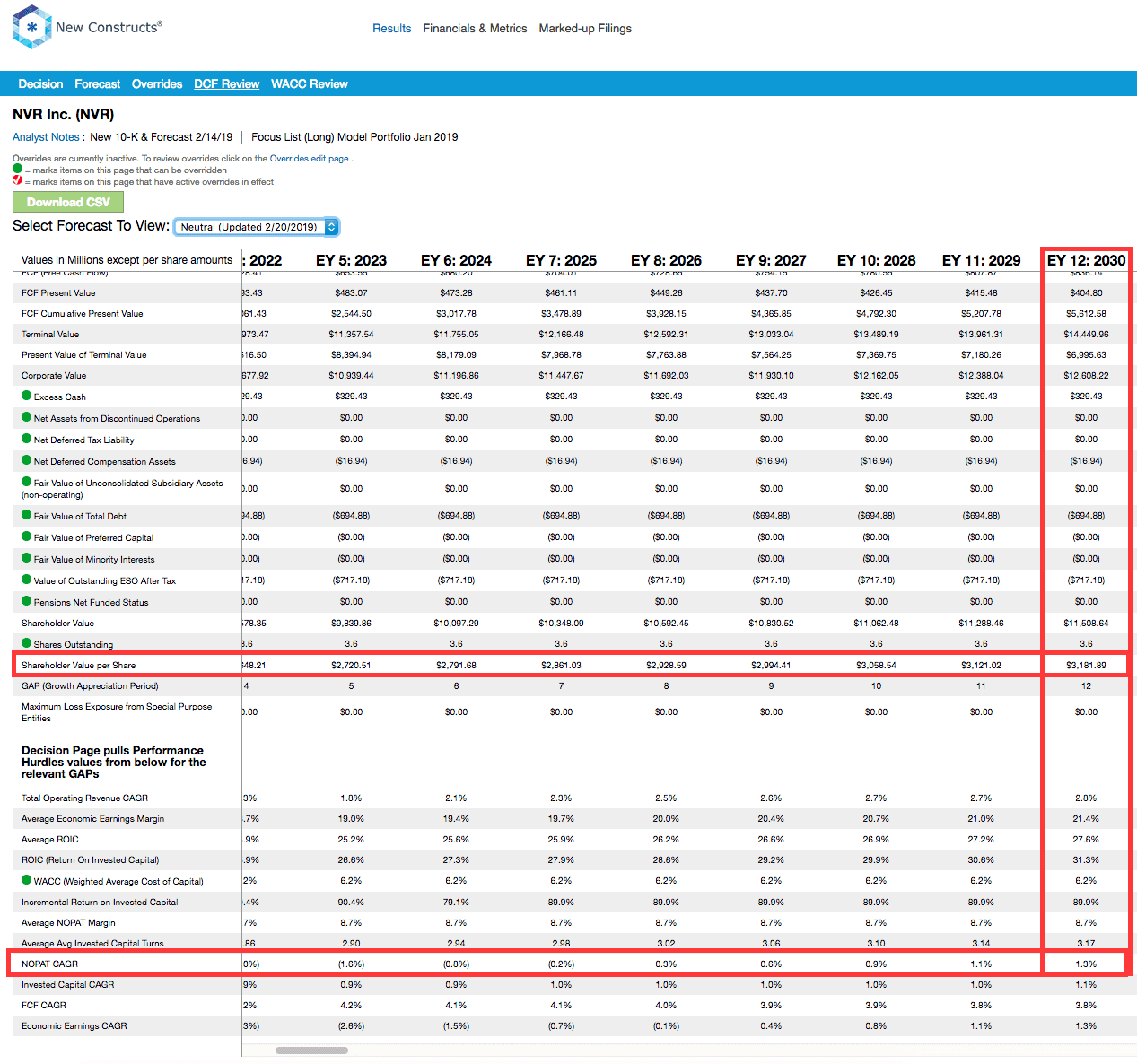
Task: Go to the Overrides page
Action: point(157,84)
